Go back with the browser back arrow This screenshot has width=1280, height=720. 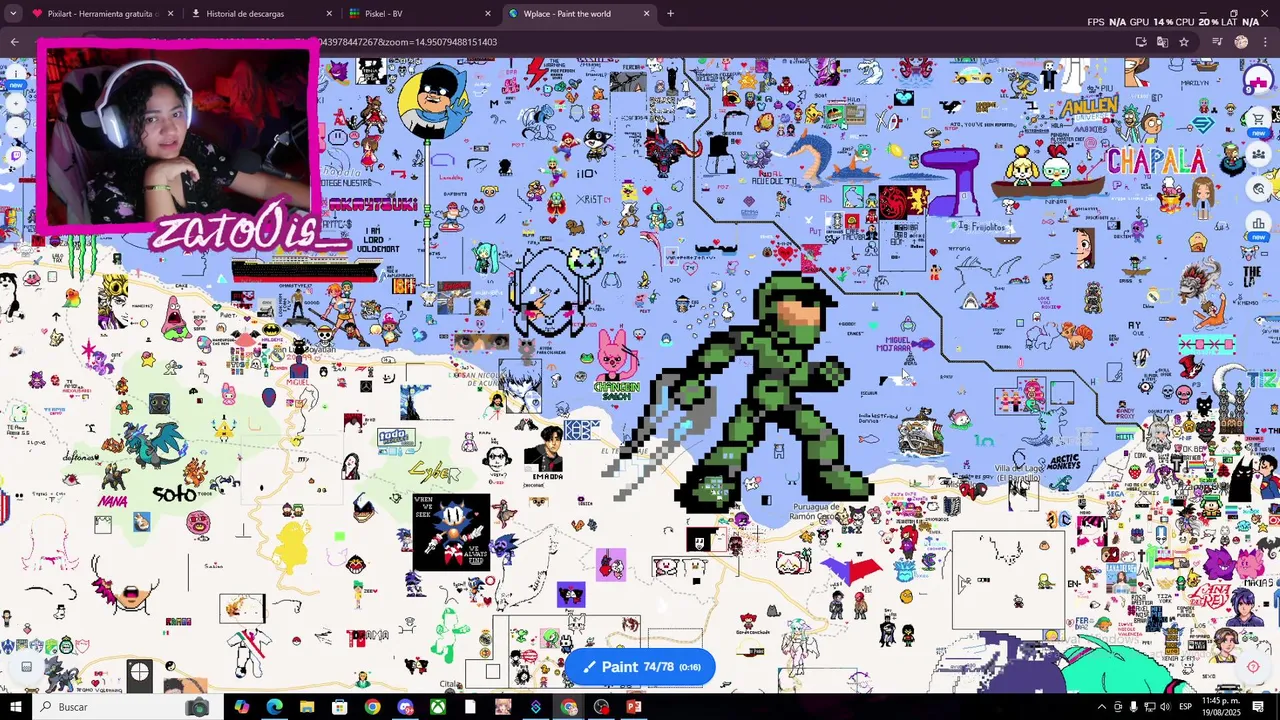coord(14,42)
